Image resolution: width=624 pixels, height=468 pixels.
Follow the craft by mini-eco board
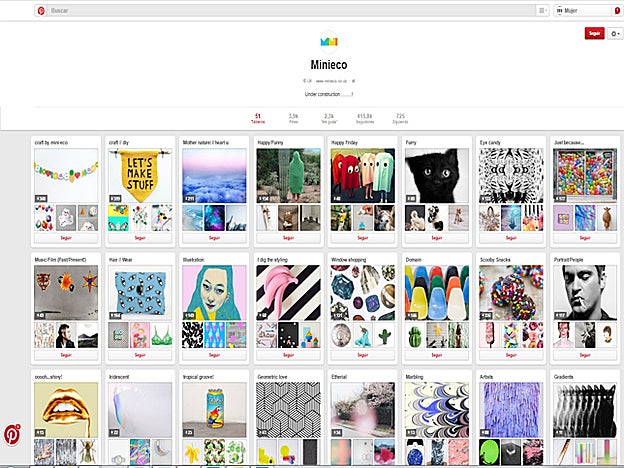pyautogui.click(x=66, y=238)
